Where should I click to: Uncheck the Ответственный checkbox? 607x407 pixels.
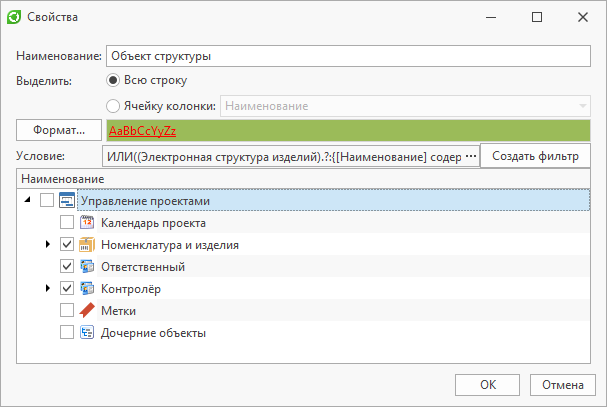[x=67, y=267]
